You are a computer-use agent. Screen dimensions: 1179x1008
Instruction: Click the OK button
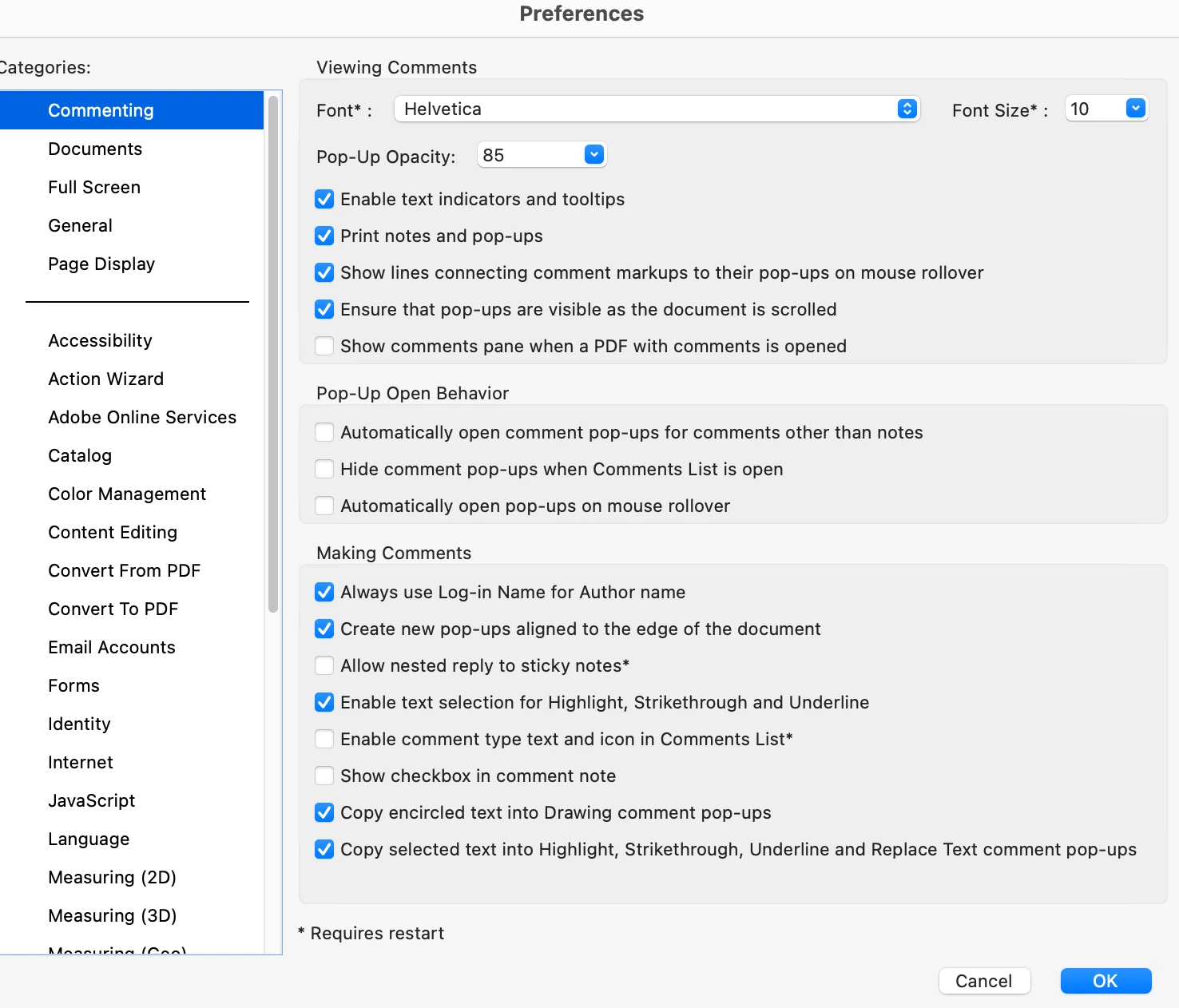click(1106, 981)
